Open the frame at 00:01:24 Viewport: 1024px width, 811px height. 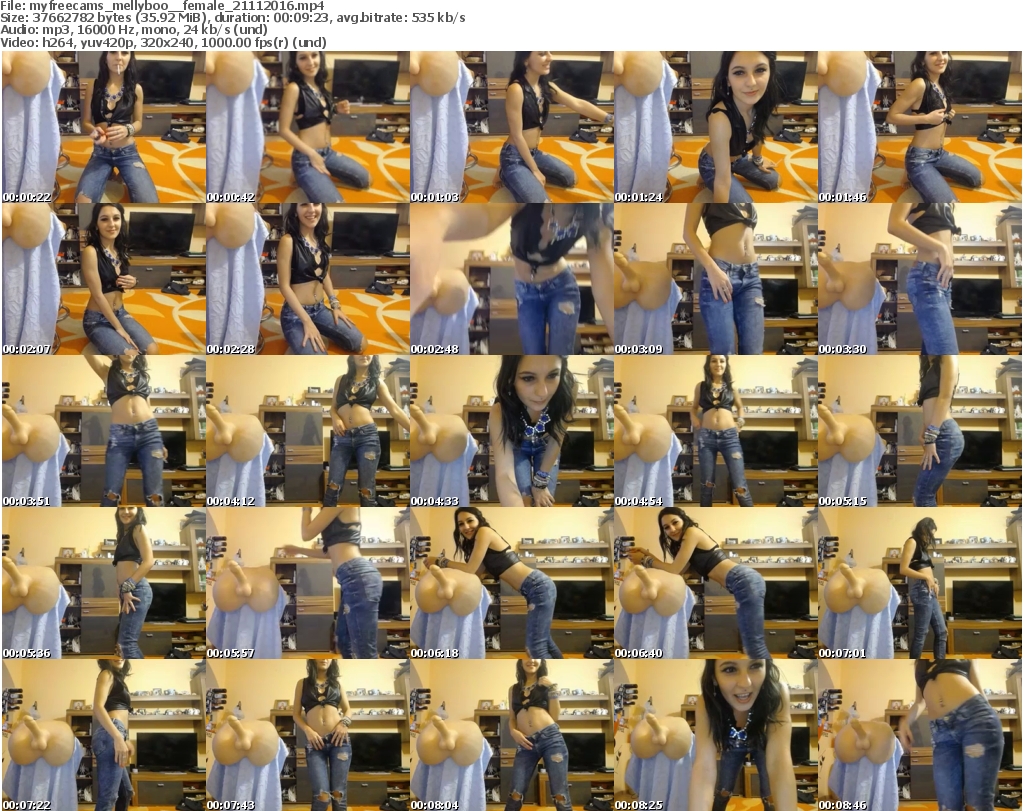(x=716, y=127)
